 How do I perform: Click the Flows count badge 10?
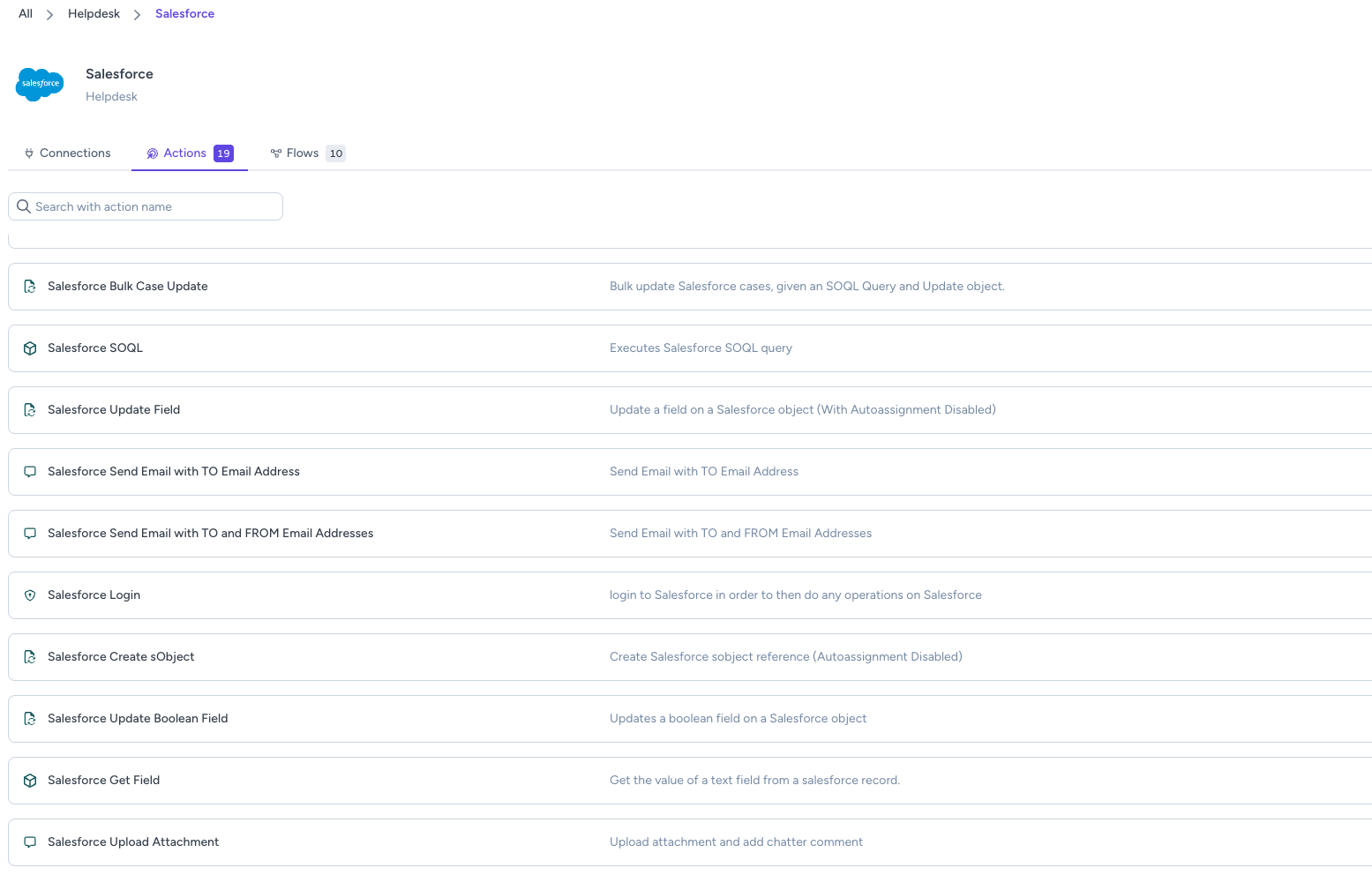point(336,153)
